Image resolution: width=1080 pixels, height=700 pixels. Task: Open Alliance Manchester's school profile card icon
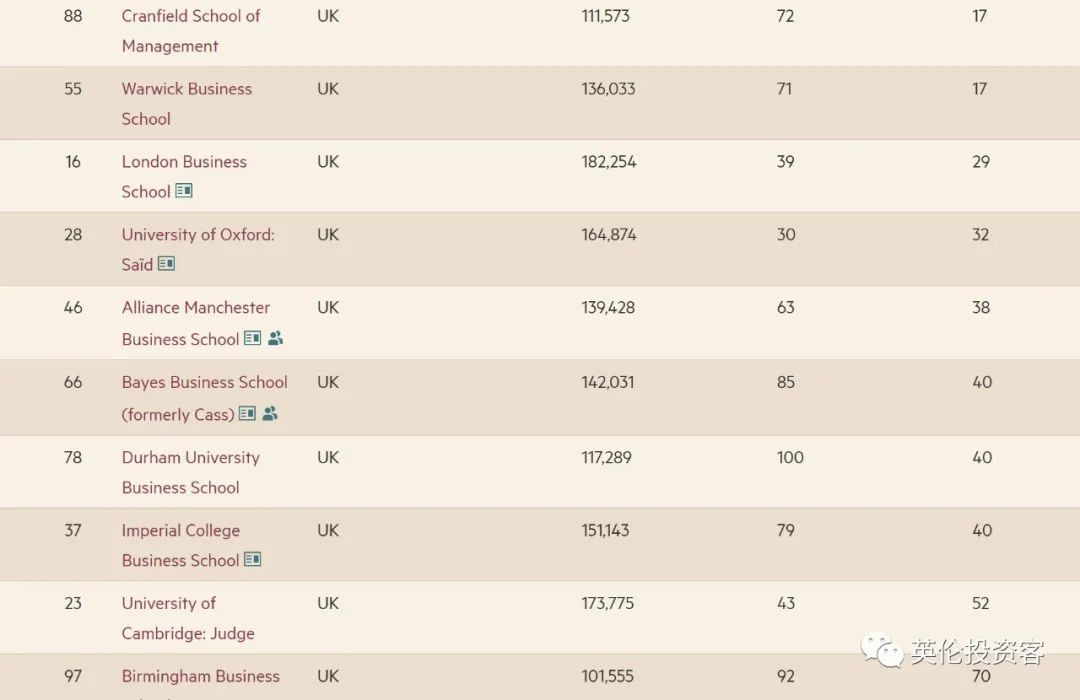click(x=253, y=339)
